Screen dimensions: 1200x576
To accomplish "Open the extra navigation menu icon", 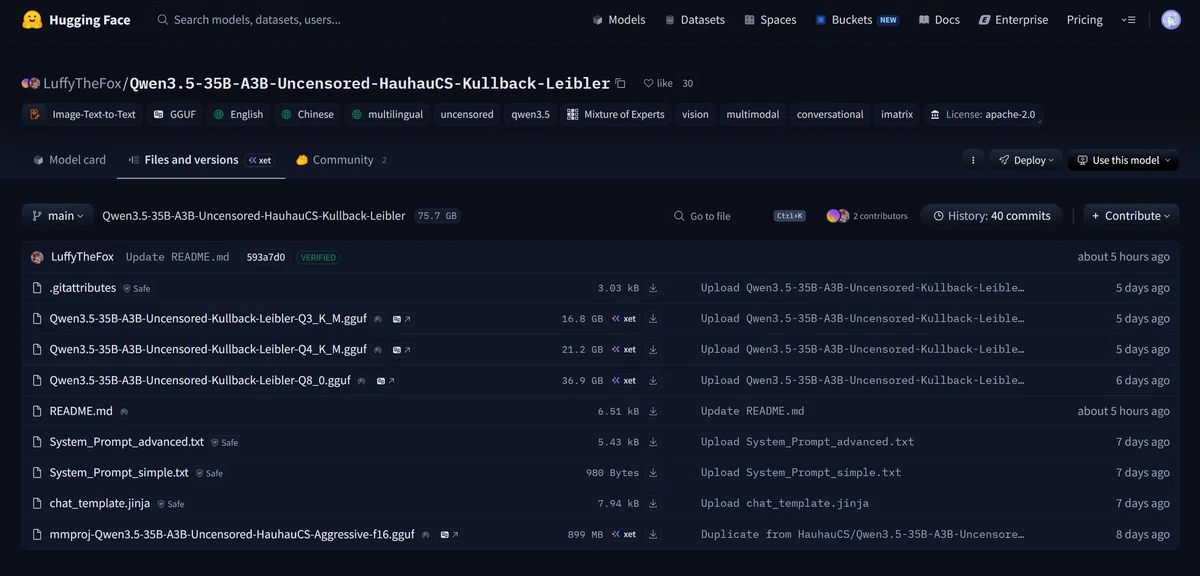I will click(x=1129, y=20).
